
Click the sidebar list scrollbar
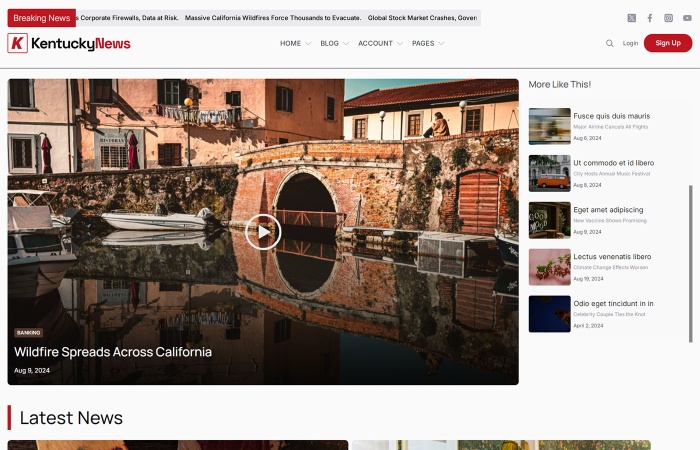click(x=691, y=264)
